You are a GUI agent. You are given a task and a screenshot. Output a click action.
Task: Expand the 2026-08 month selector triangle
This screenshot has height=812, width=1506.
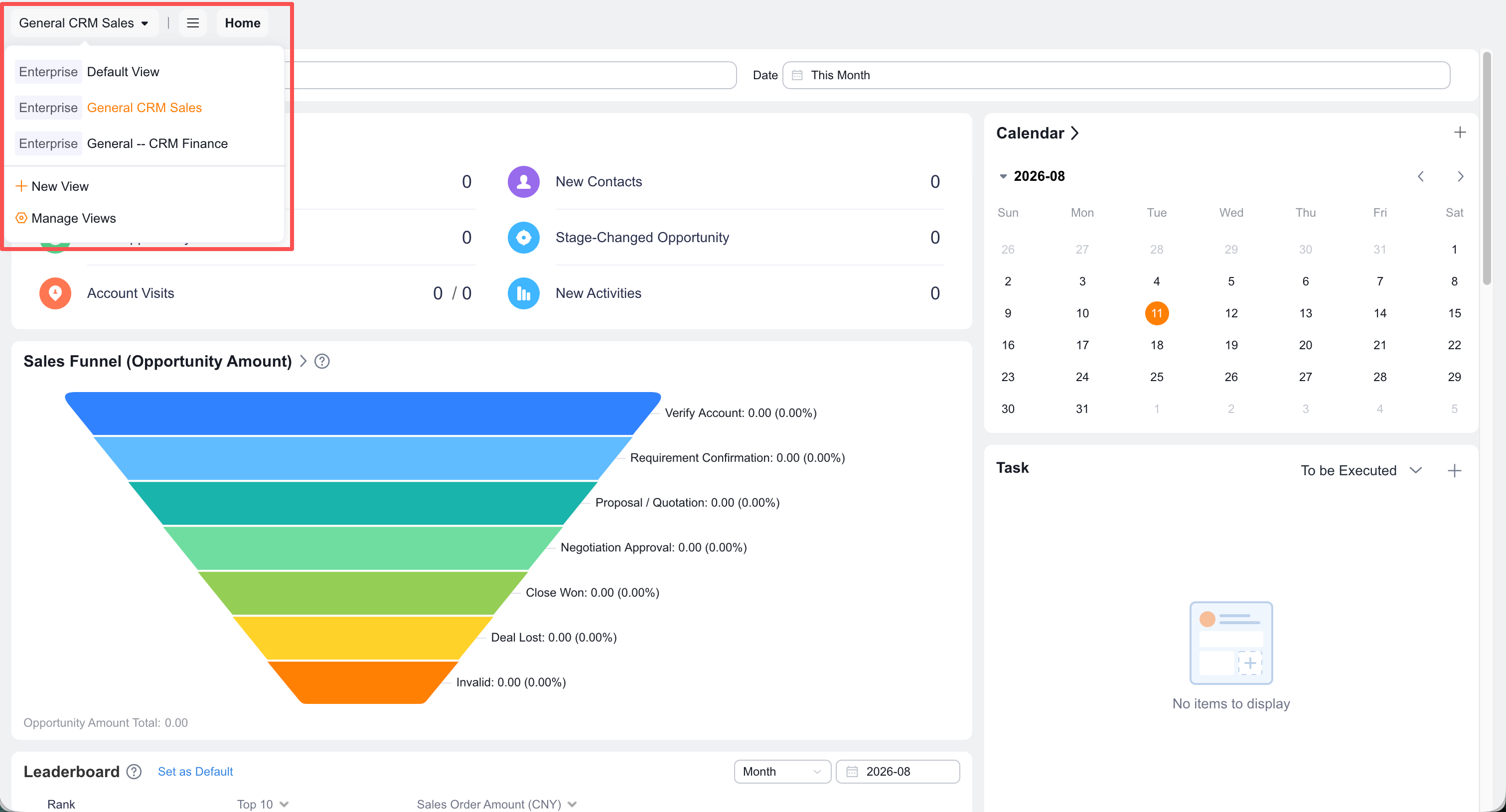[1003, 176]
